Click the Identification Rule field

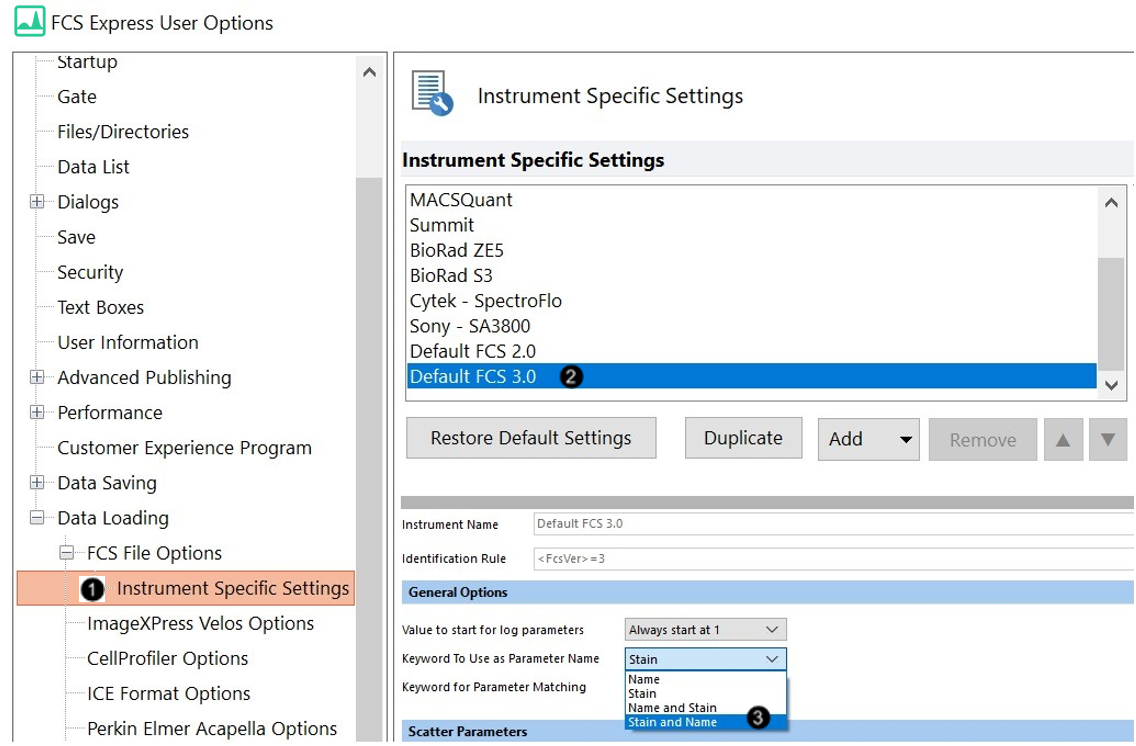[x=834, y=558]
